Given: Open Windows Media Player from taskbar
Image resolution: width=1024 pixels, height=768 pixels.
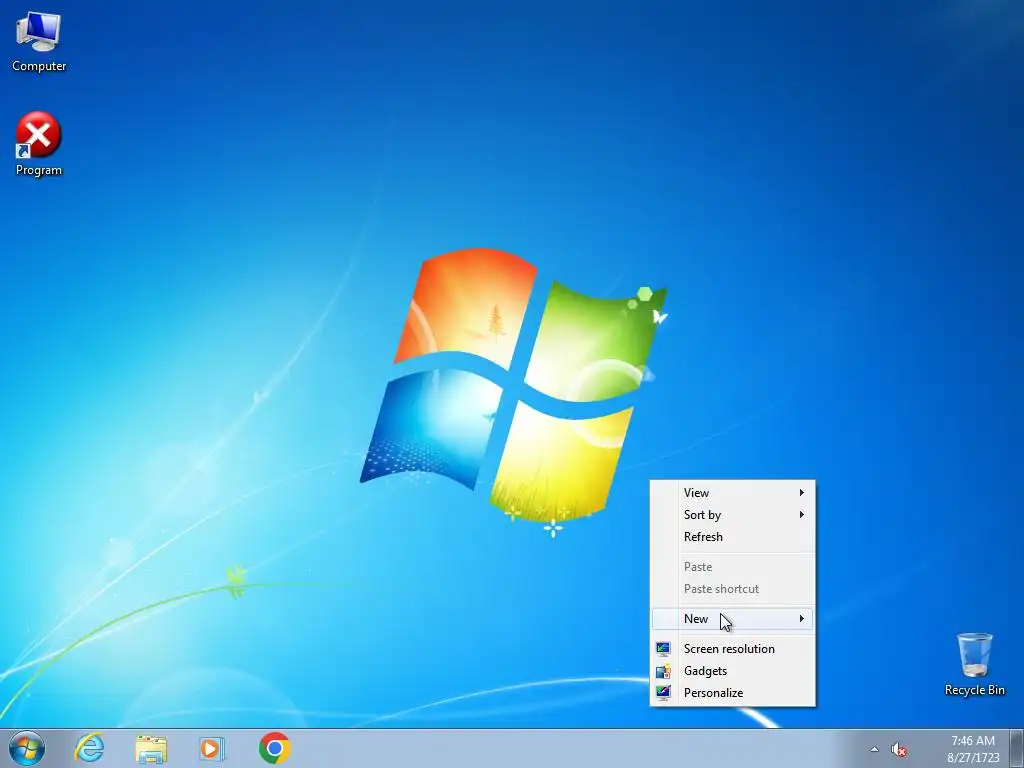Looking at the screenshot, I should [x=212, y=748].
